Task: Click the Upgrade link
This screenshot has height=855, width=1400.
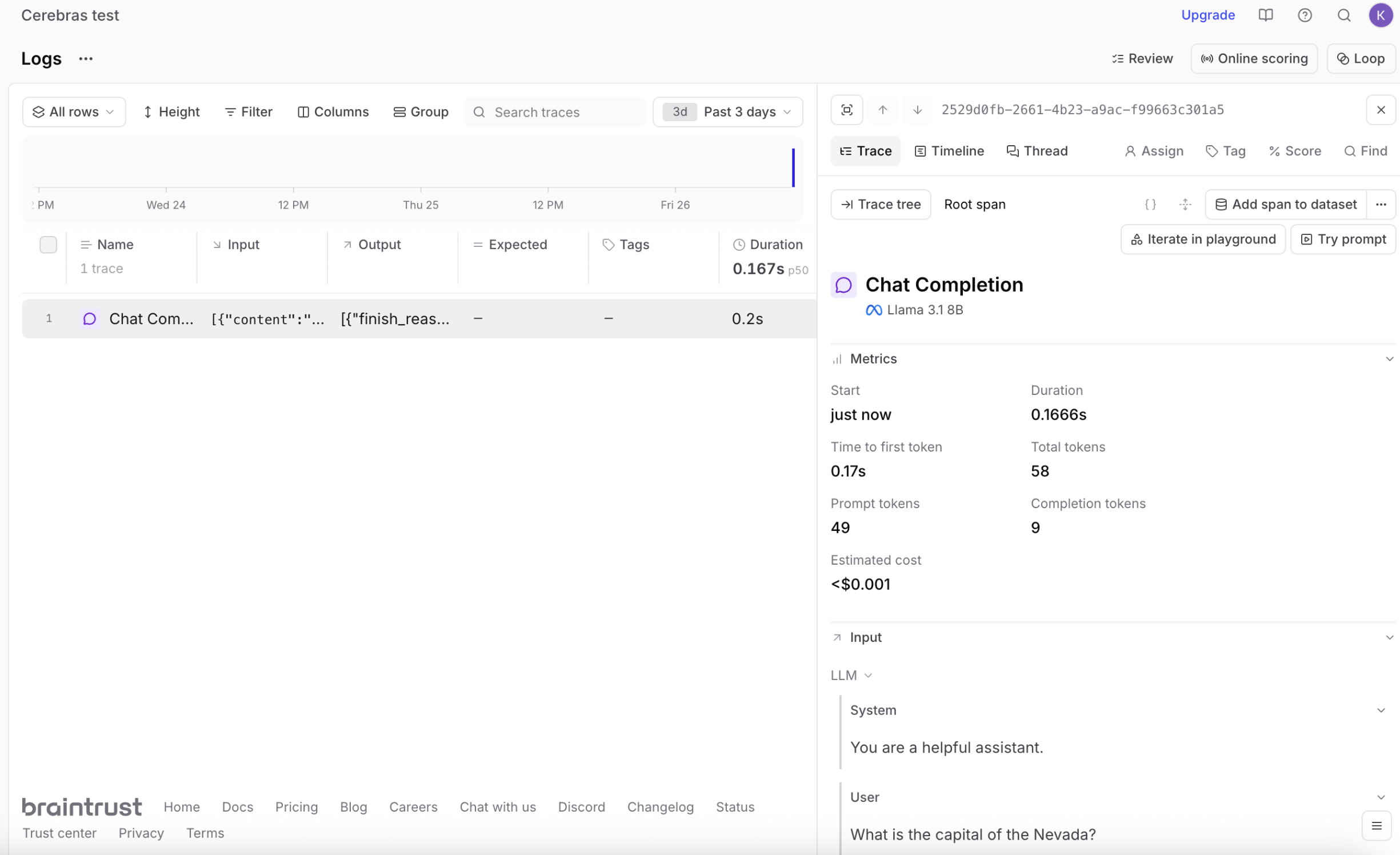Action: click(x=1207, y=15)
